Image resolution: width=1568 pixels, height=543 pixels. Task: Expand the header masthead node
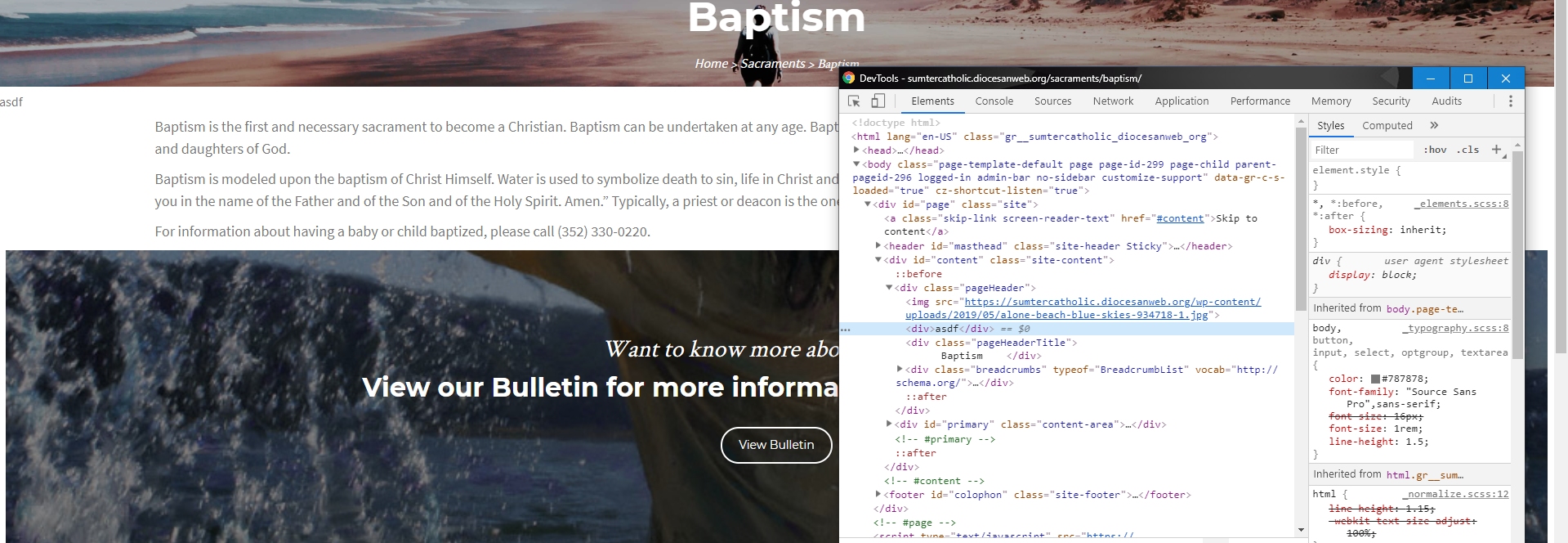[x=878, y=246]
